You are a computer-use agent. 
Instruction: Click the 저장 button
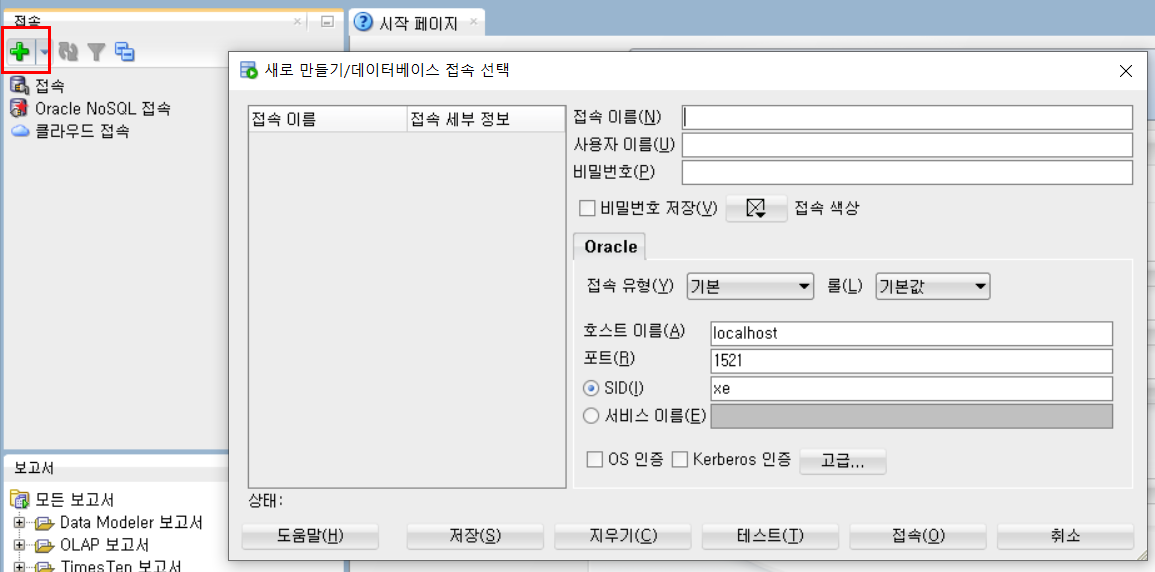pos(475,536)
